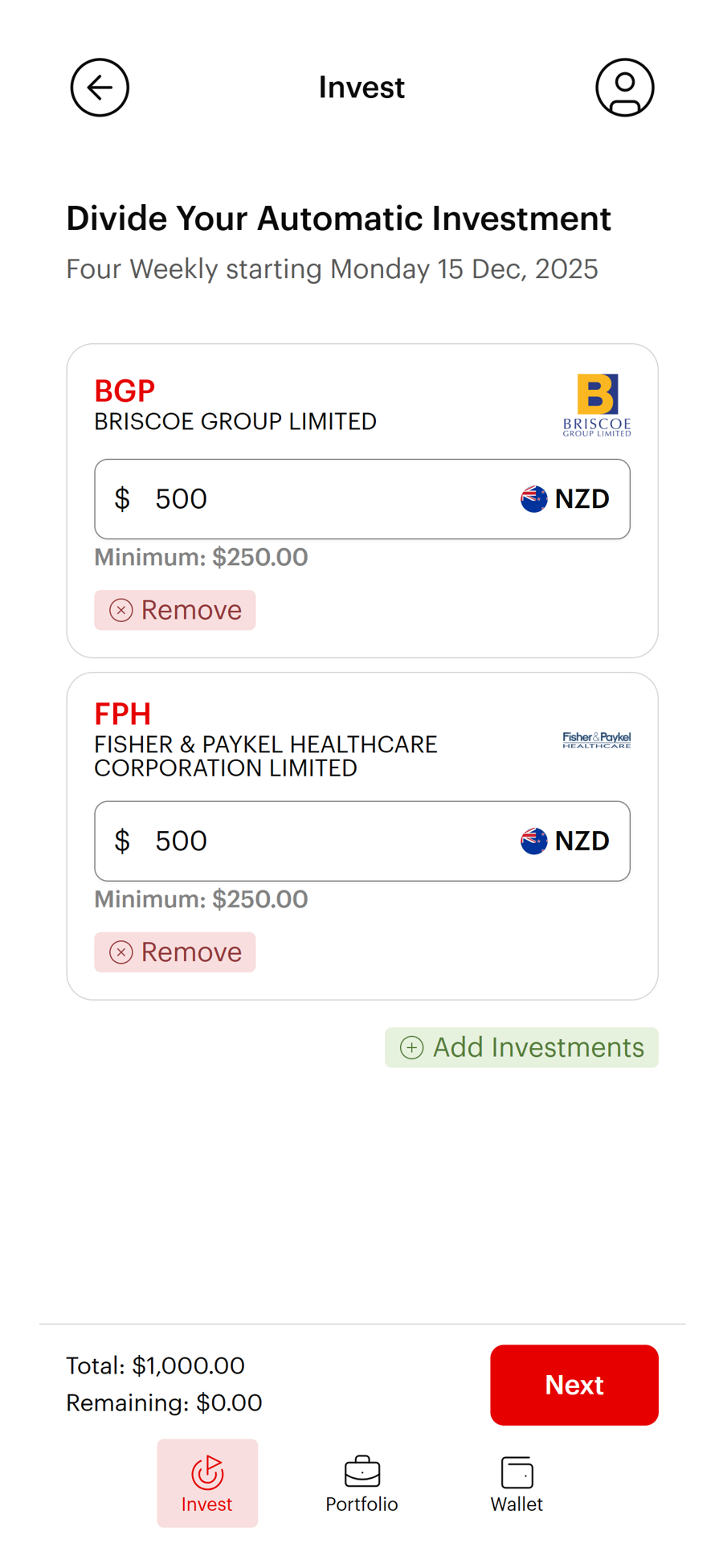Screen dimensions: 723x1568
Task: Open the profile account icon
Action: click(x=624, y=88)
